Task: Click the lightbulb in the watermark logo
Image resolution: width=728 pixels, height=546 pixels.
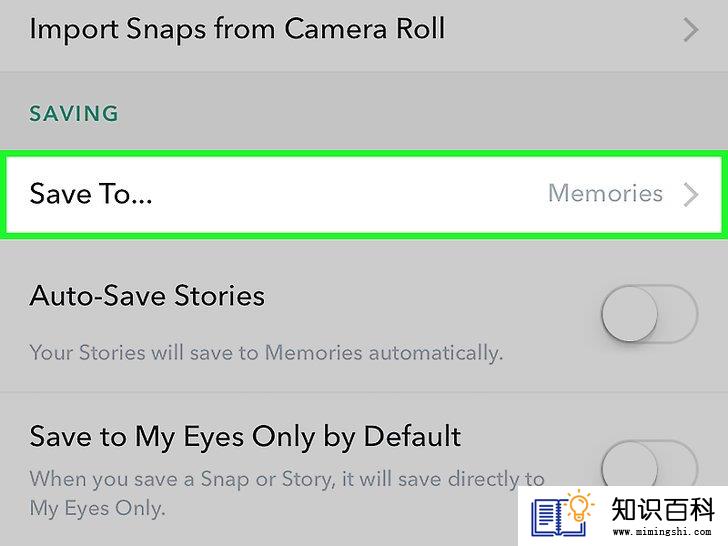Action: point(579,506)
